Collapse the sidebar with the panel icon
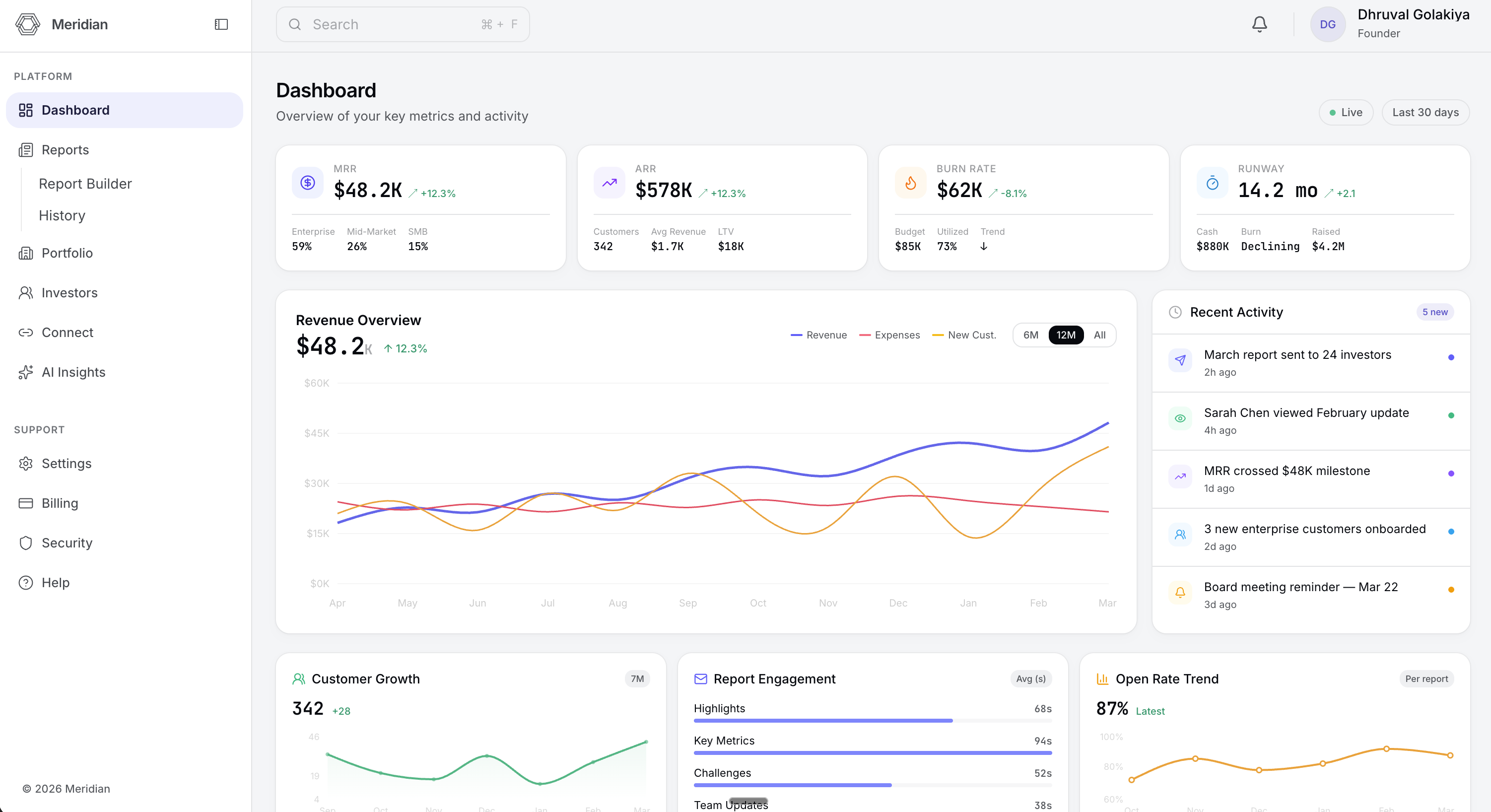The height and width of the screenshot is (812, 1491). (221, 24)
